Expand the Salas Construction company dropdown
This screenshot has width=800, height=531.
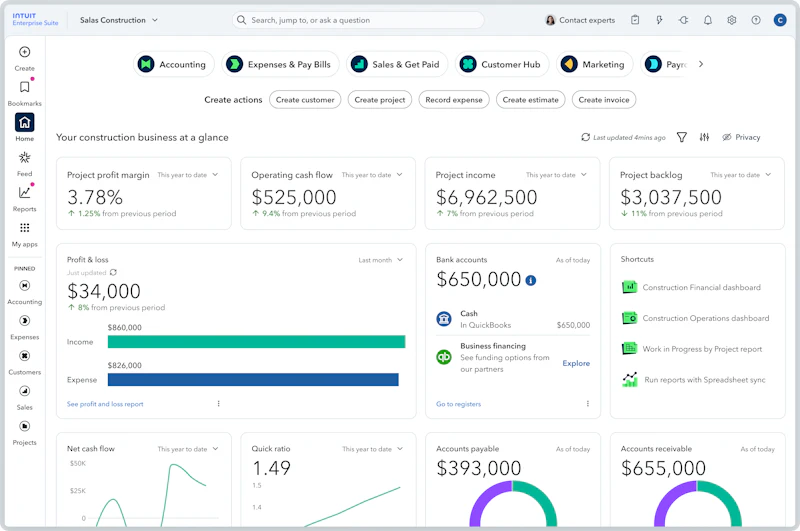click(x=118, y=20)
